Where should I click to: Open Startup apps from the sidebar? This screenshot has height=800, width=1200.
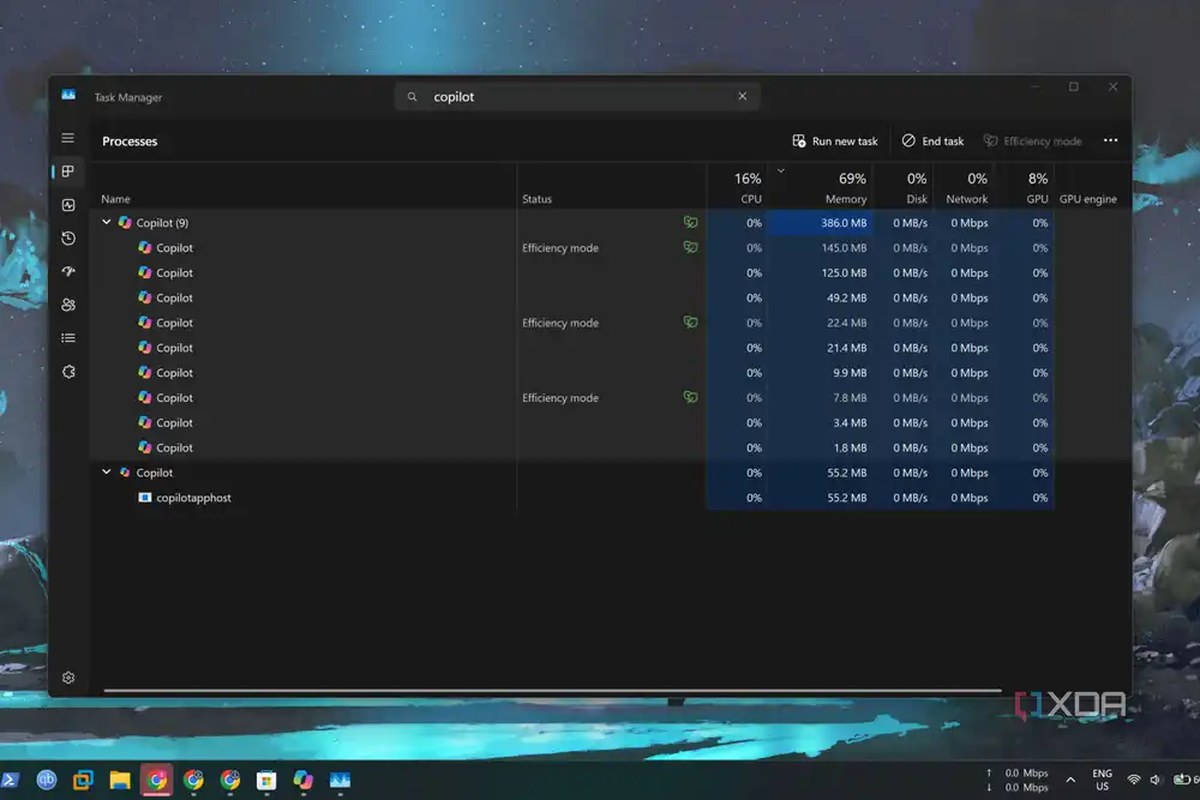tap(68, 271)
